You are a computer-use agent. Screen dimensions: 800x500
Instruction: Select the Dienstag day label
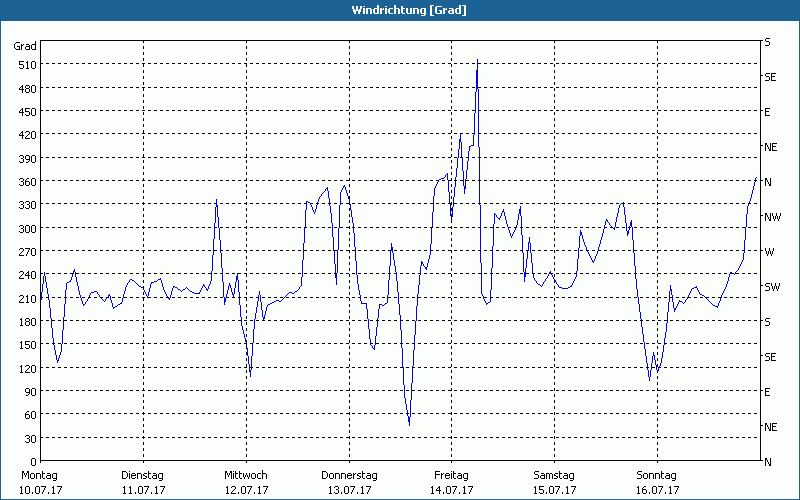pyautogui.click(x=142, y=475)
